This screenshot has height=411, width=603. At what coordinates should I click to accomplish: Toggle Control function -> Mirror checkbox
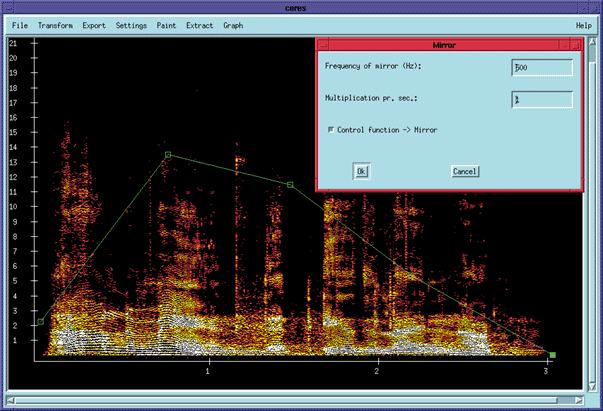coord(331,130)
